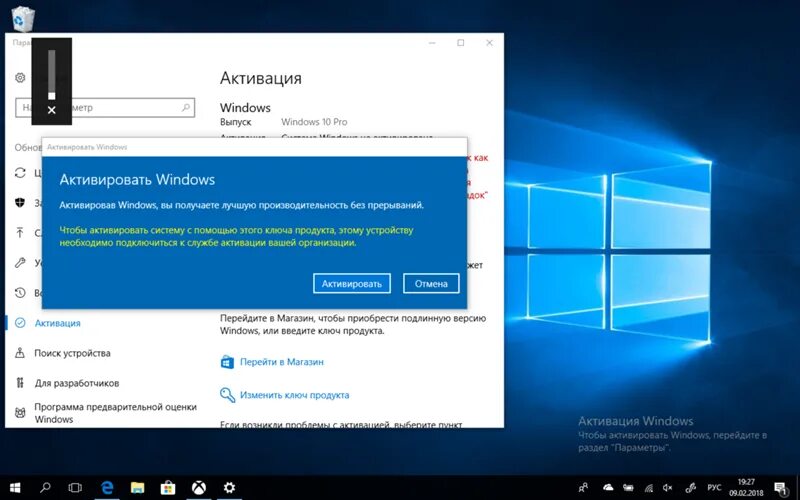Open Troubleshoot via the wrench sidebar icon
This screenshot has height=500, width=800.
(x=20, y=263)
